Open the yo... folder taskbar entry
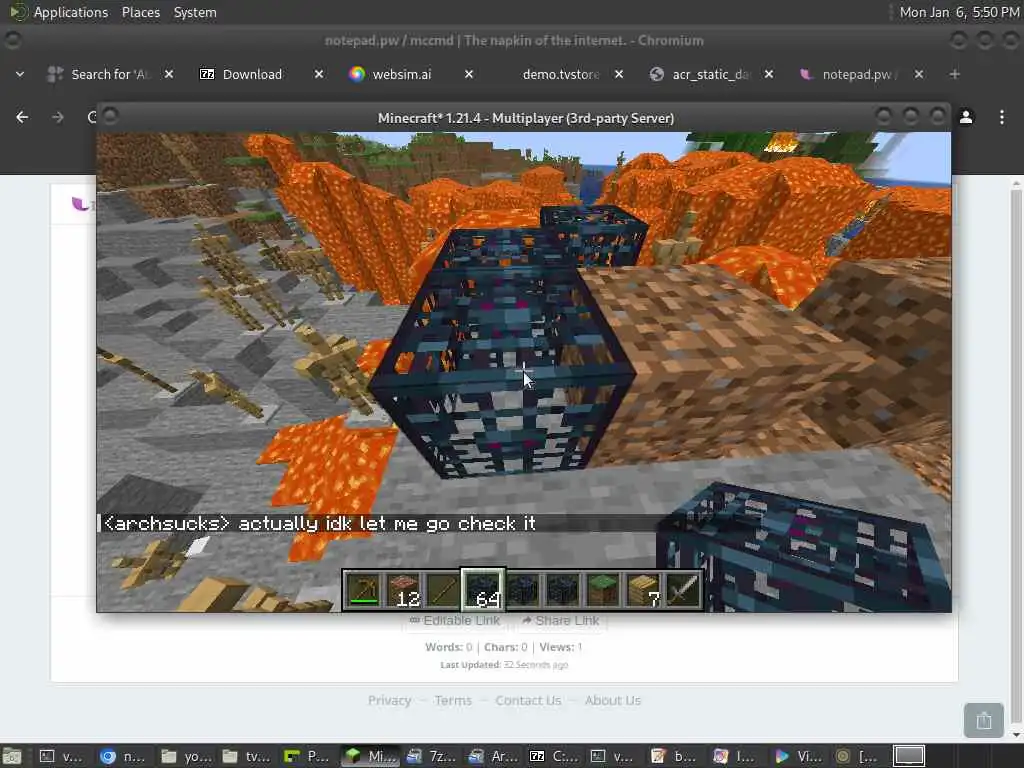 coord(186,756)
